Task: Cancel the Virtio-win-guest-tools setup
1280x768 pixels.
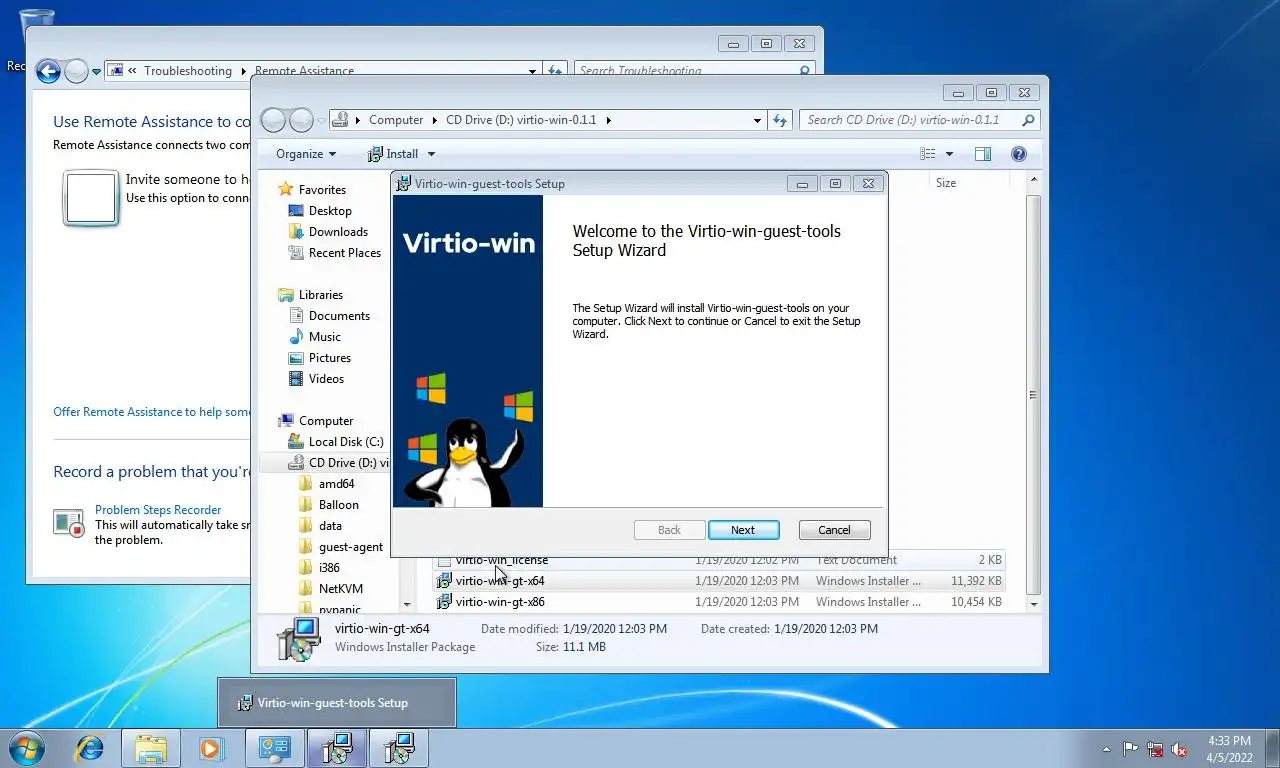Action: [x=834, y=530]
